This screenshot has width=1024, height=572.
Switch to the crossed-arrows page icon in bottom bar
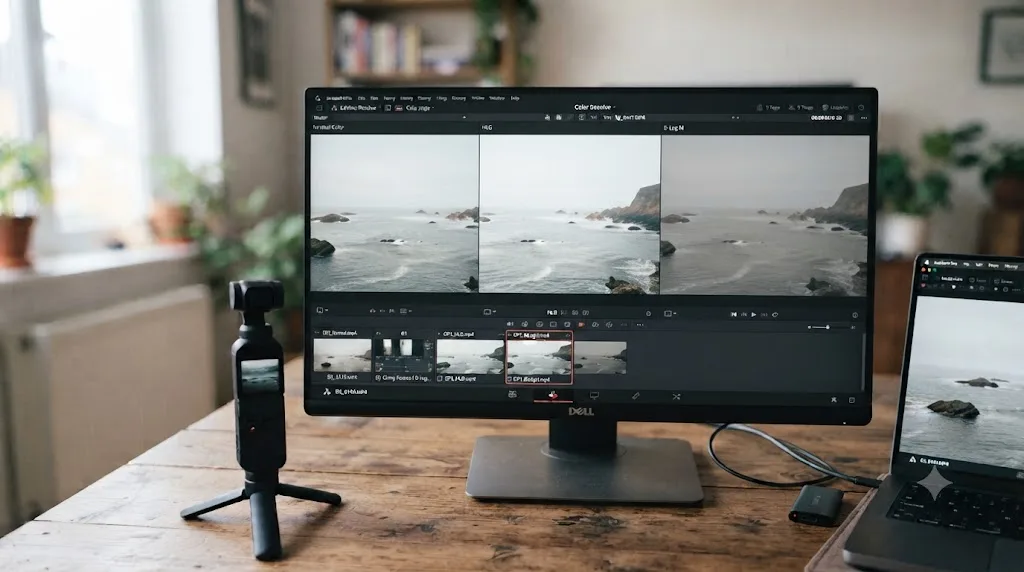pyautogui.click(x=677, y=396)
